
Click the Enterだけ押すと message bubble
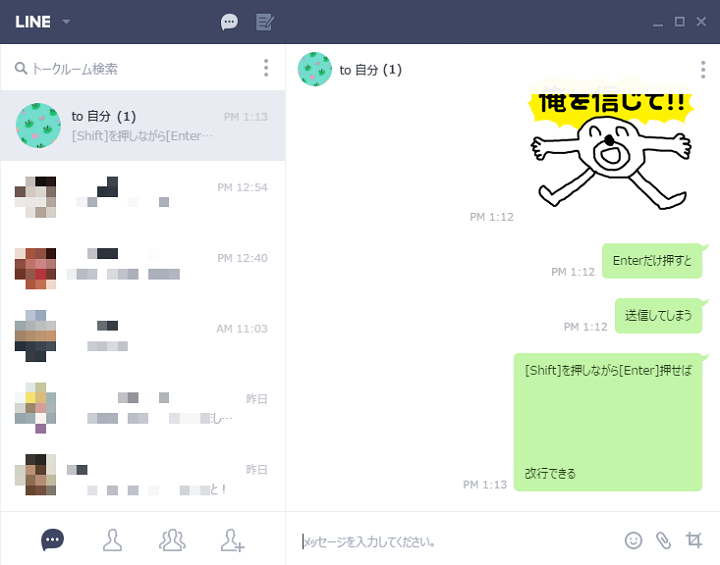652,260
